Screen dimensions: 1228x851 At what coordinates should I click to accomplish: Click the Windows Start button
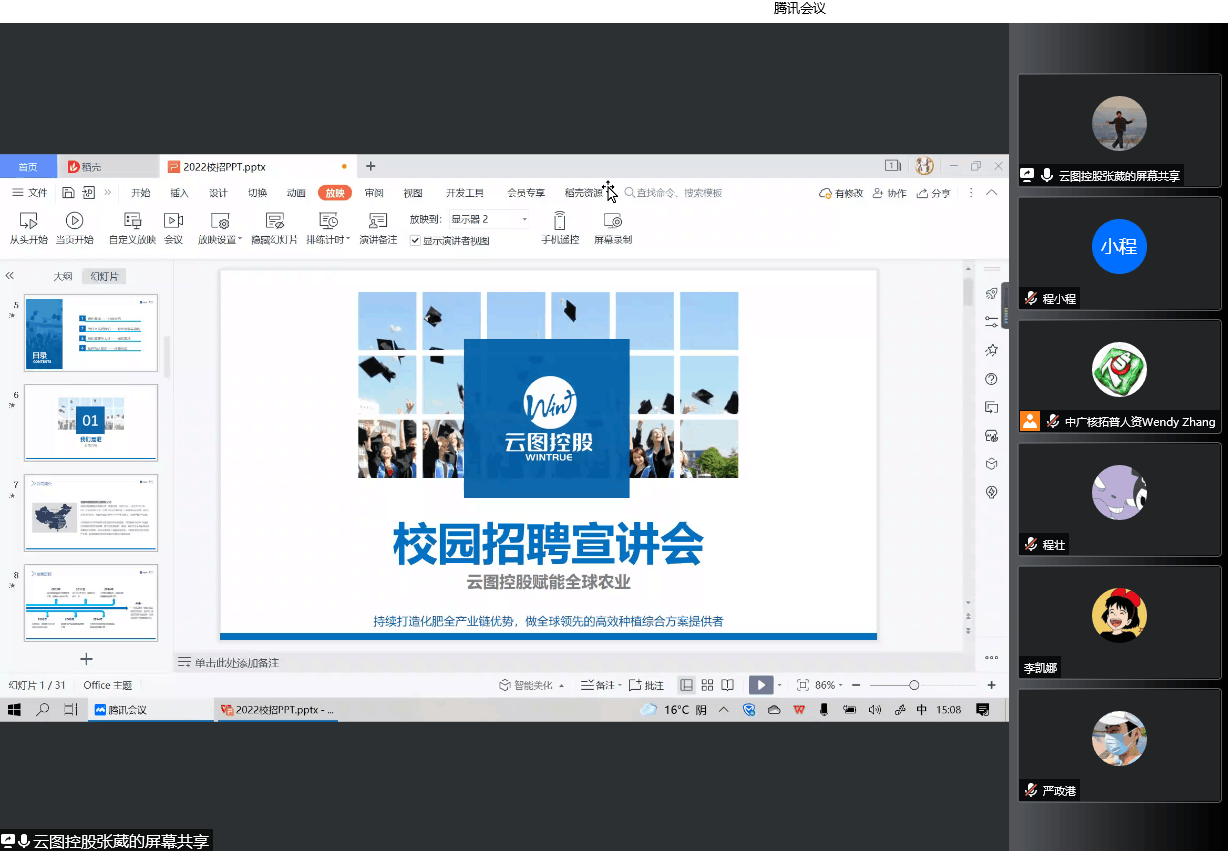tap(14, 710)
